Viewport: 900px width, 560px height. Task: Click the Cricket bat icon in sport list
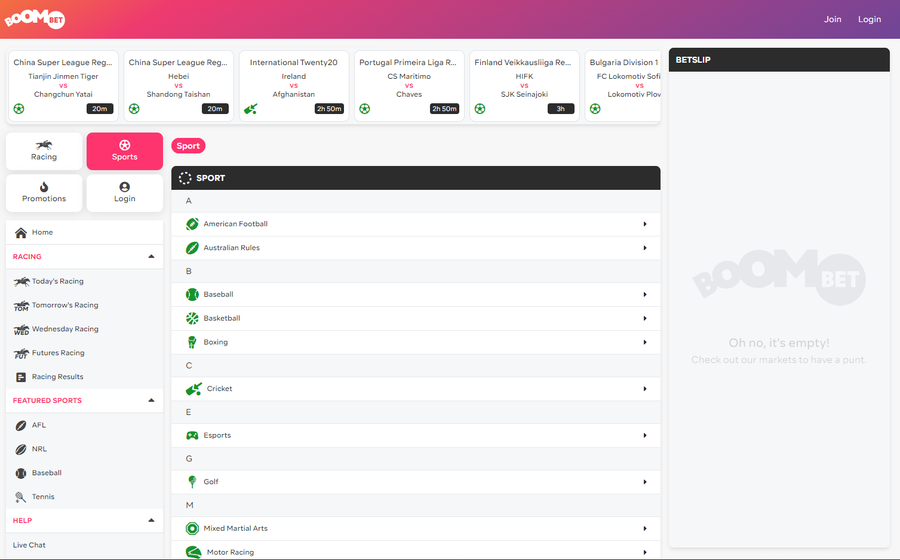click(194, 389)
